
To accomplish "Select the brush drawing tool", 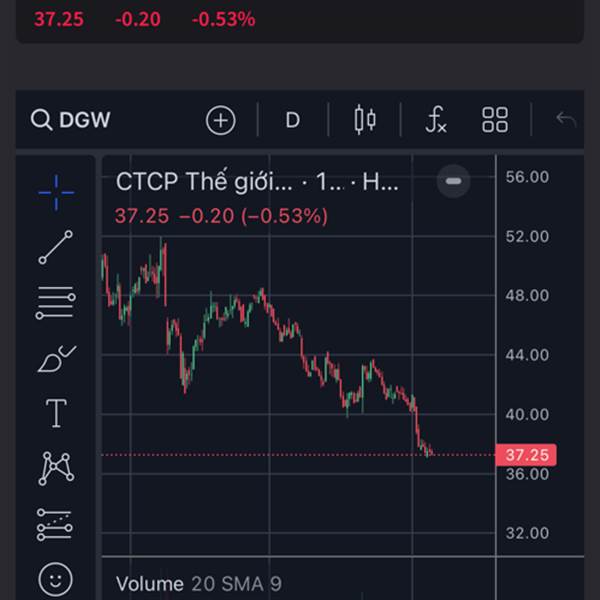I will [x=56, y=357].
